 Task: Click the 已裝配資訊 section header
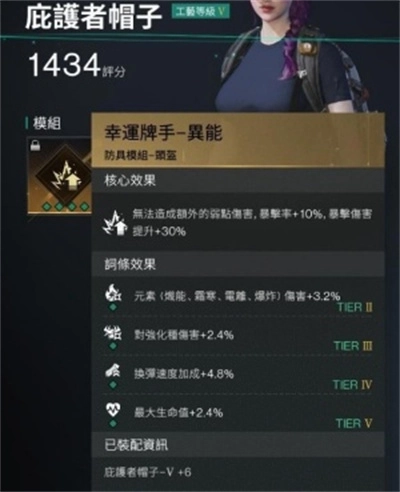136,445
